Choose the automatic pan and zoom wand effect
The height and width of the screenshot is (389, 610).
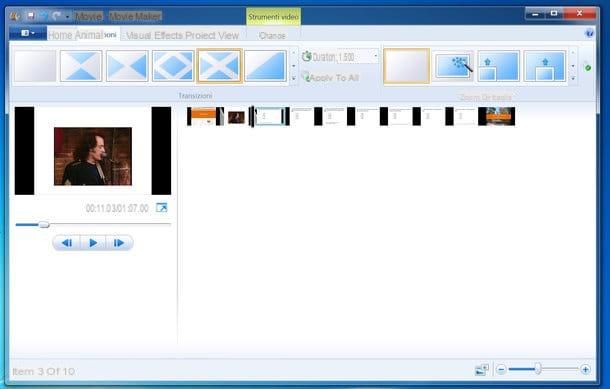click(453, 65)
